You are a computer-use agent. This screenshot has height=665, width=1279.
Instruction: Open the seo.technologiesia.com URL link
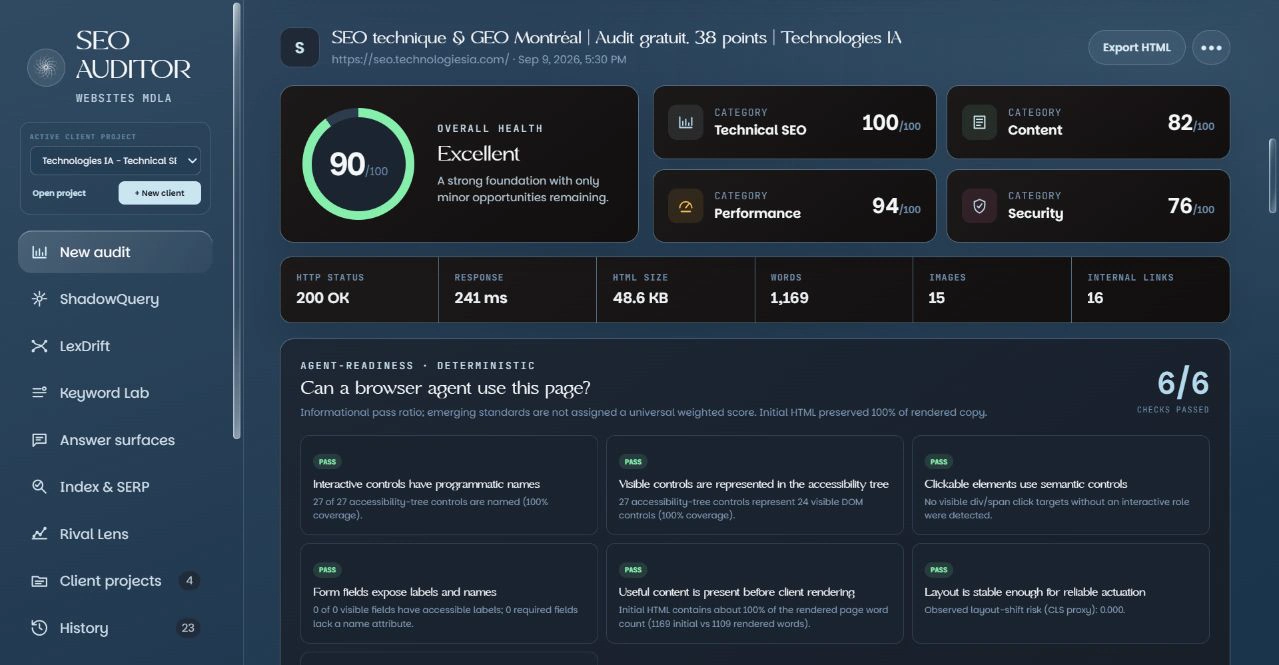420,60
